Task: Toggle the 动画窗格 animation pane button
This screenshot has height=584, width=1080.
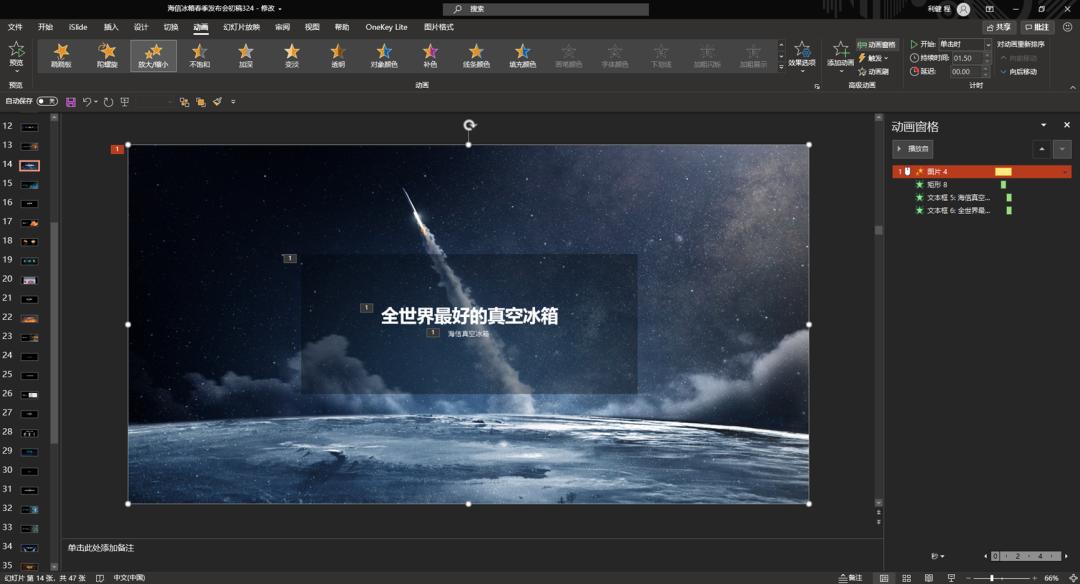Action: click(x=877, y=45)
